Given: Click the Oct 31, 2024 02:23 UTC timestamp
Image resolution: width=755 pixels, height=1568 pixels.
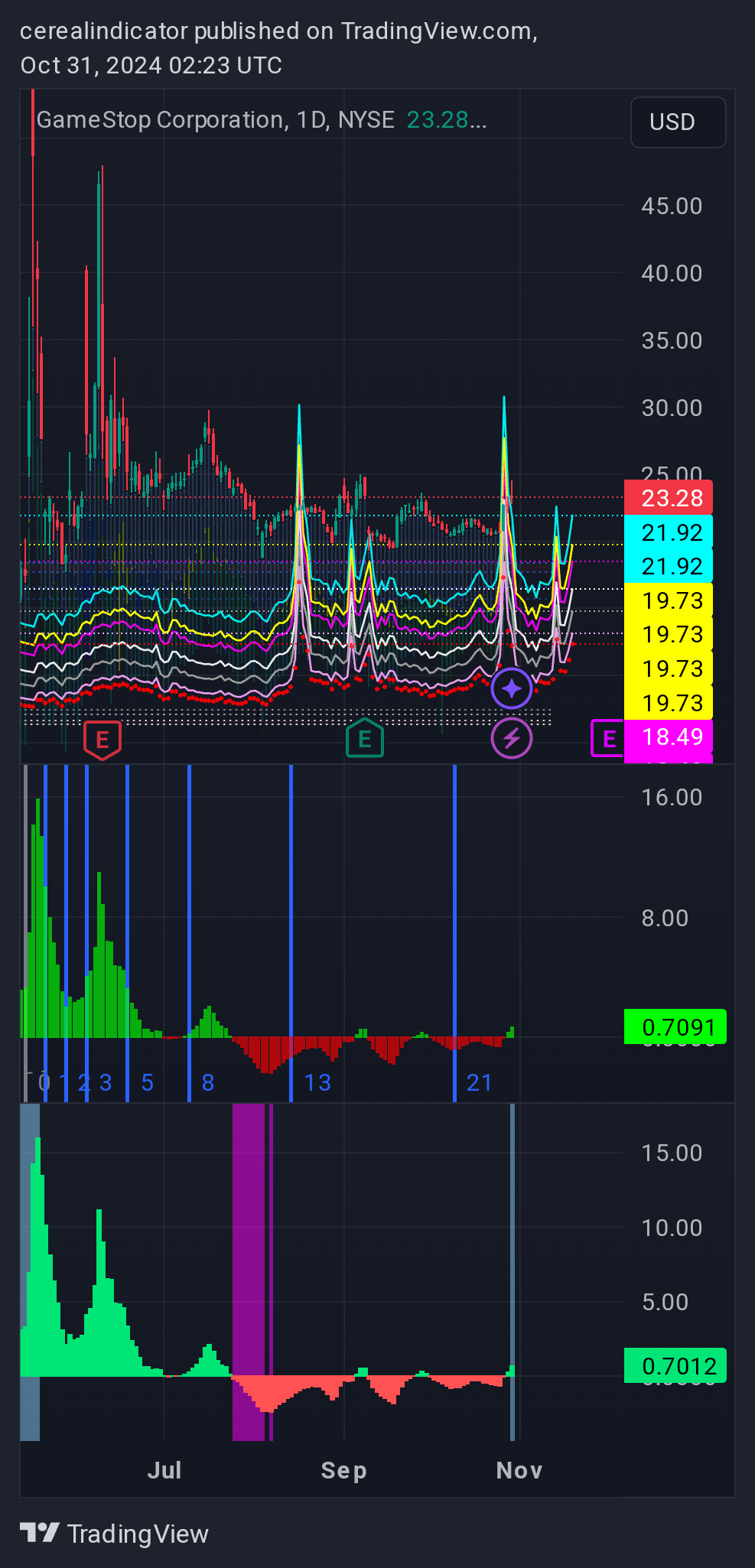Looking at the screenshot, I should tap(151, 66).
